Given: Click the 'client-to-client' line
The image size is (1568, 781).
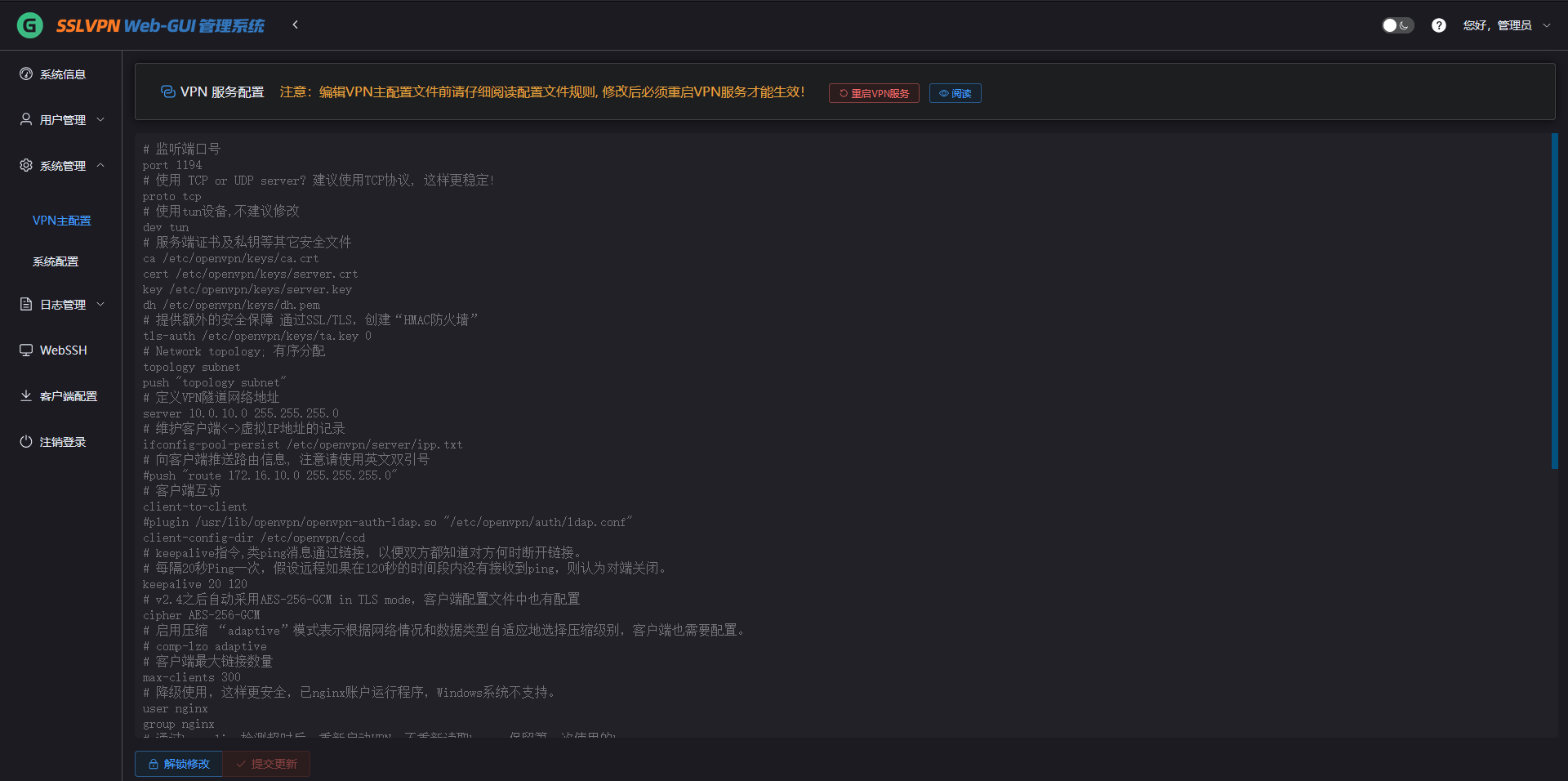Looking at the screenshot, I should click(194, 507).
